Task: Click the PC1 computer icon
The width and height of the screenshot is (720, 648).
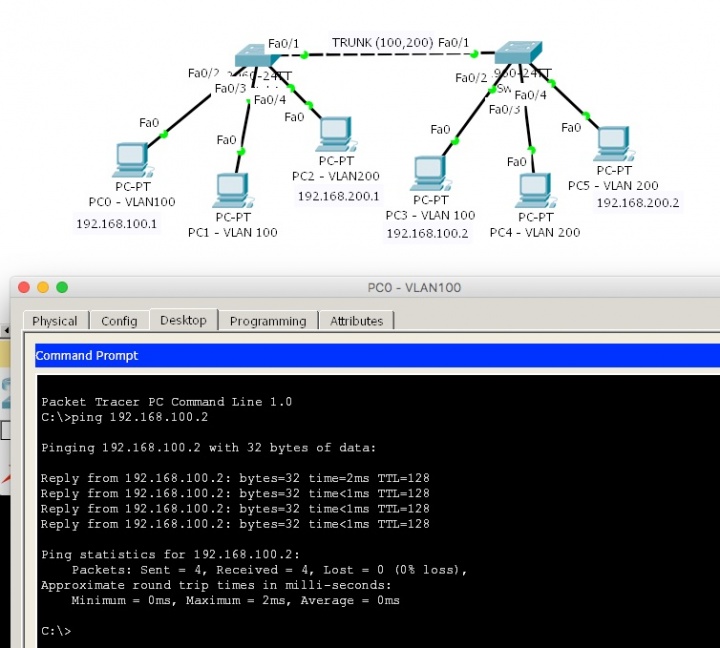Action: (232, 190)
